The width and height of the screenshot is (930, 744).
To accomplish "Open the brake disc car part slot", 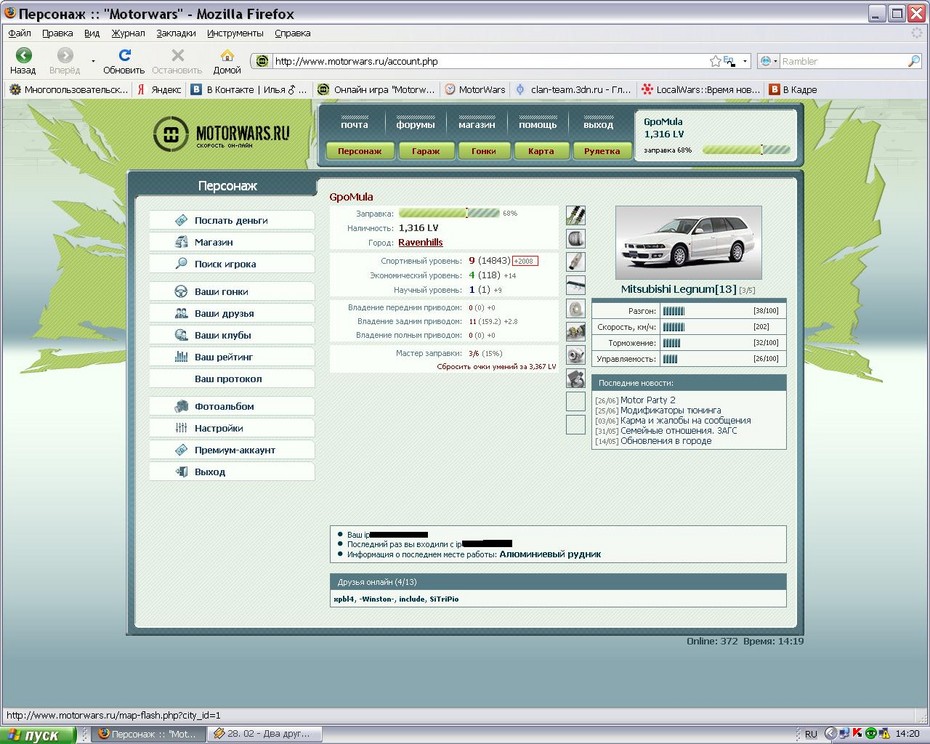I will (x=575, y=309).
